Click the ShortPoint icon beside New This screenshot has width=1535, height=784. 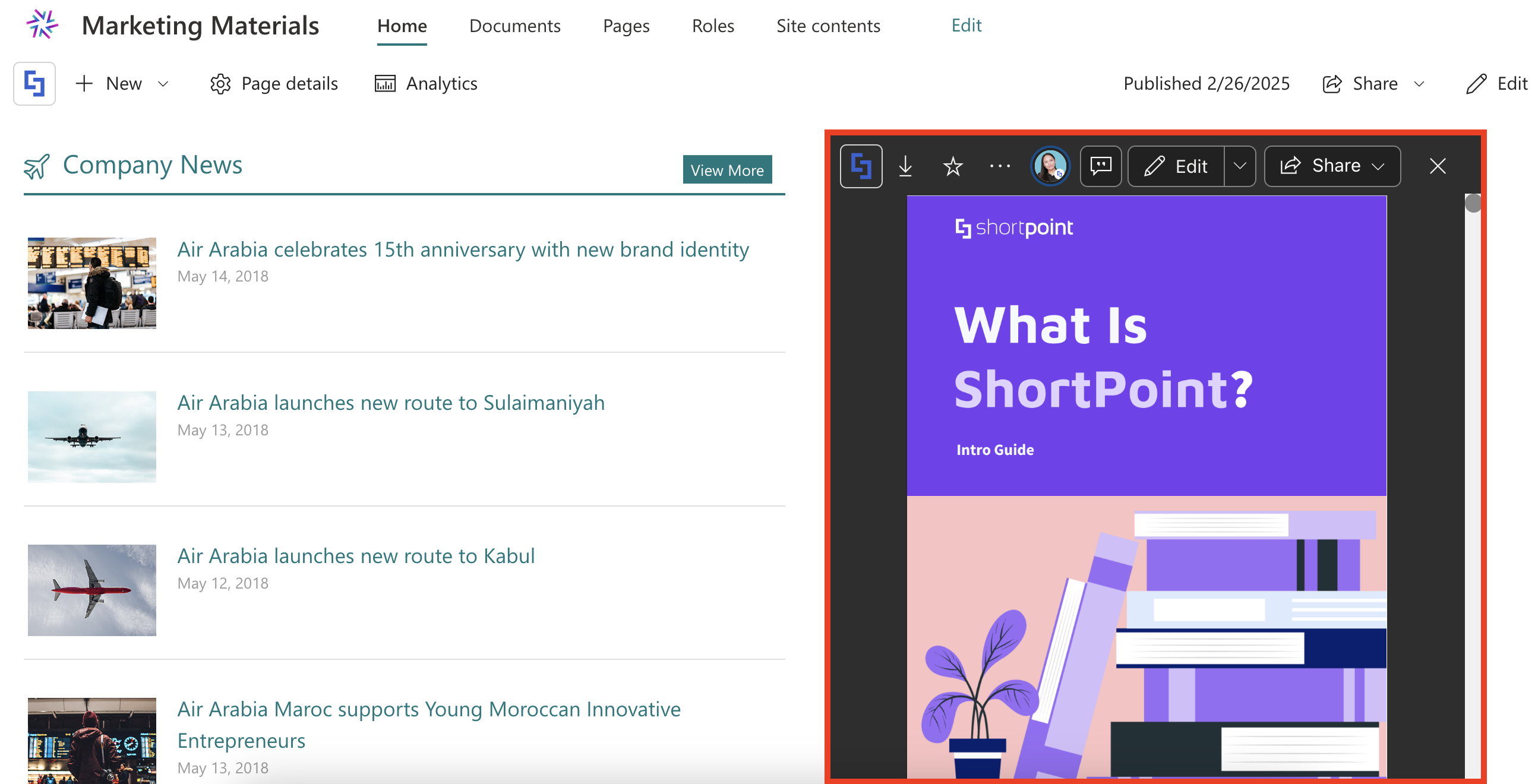[x=34, y=84]
